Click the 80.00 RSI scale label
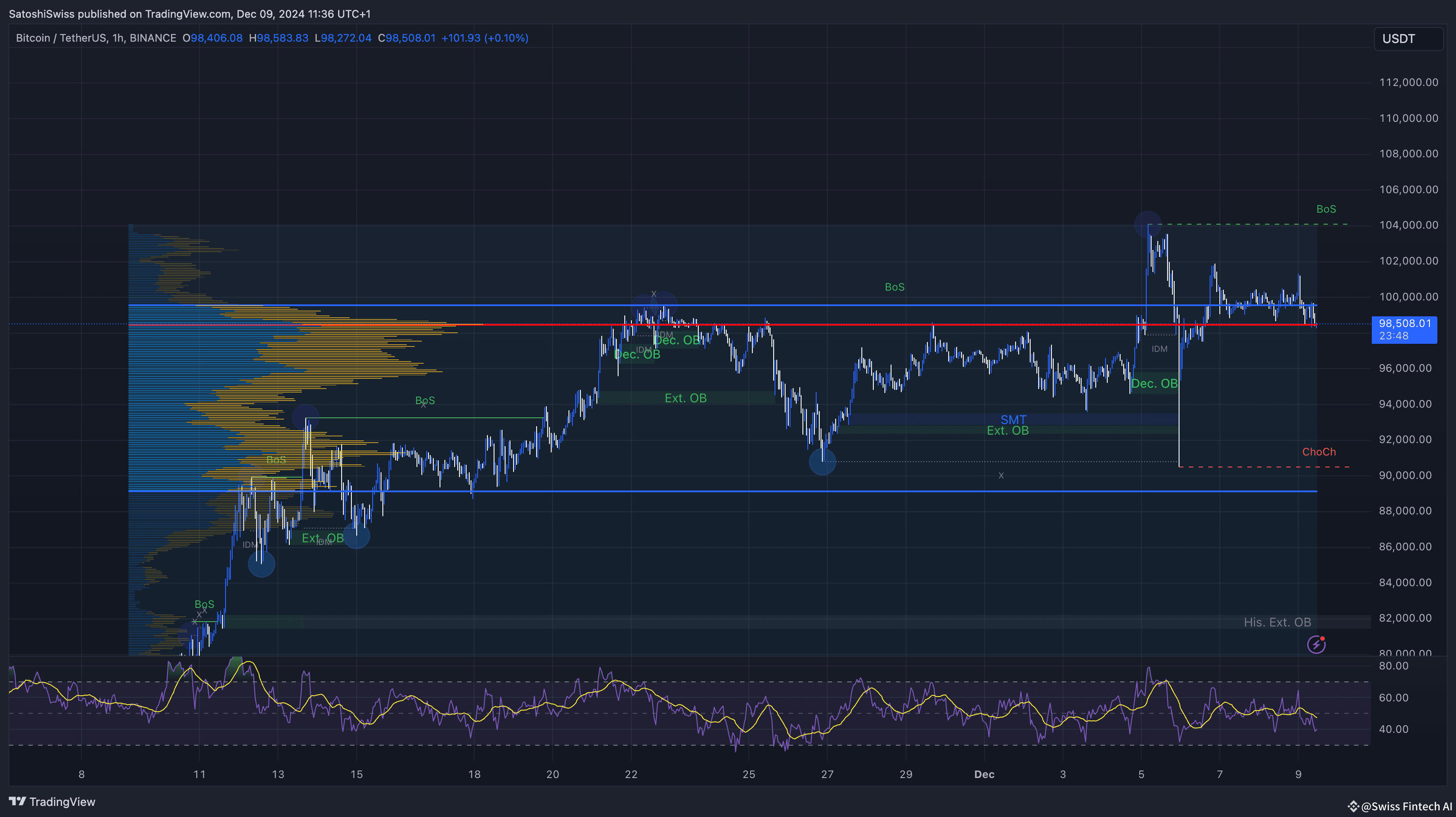The height and width of the screenshot is (817, 1456). (1393, 666)
